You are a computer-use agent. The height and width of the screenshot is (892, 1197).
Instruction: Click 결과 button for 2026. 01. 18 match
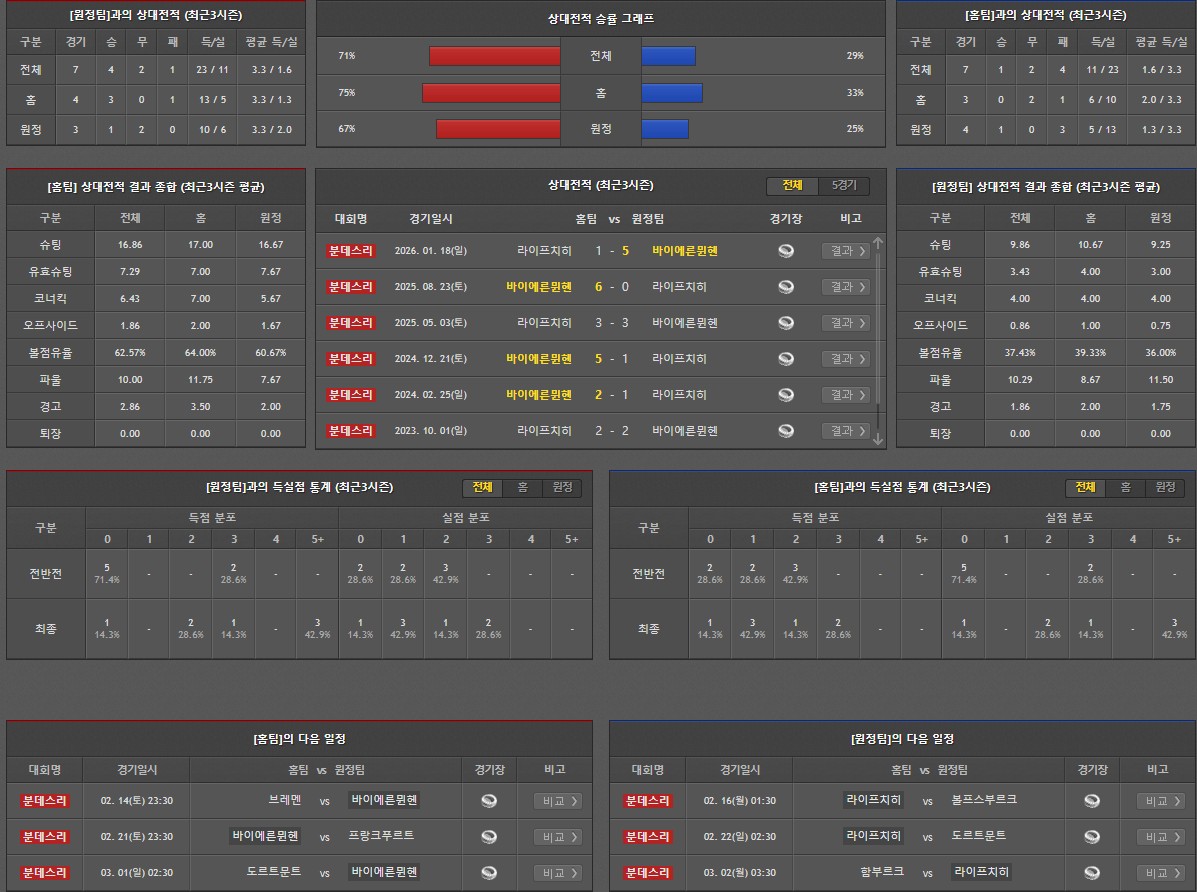tap(845, 251)
